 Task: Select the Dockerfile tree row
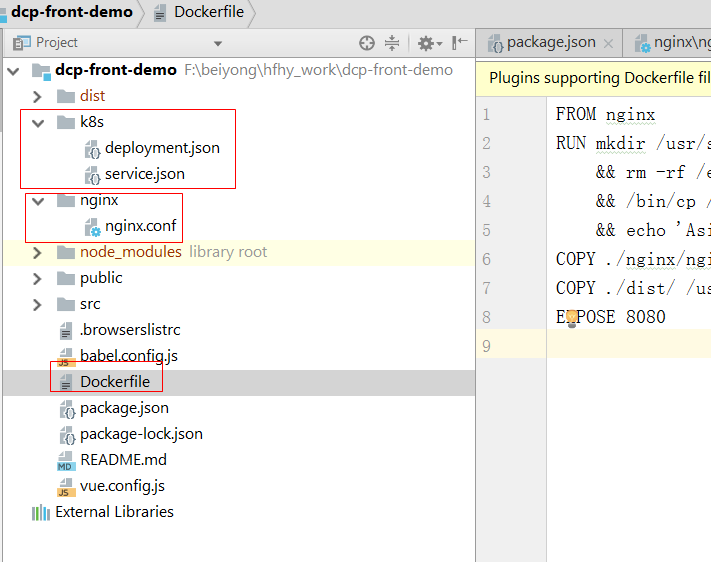(x=239, y=382)
